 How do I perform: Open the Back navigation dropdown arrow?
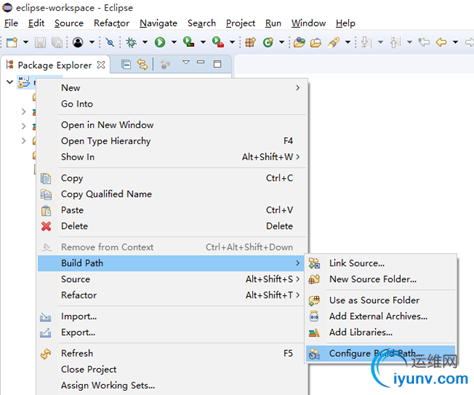(x=455, y=42)
